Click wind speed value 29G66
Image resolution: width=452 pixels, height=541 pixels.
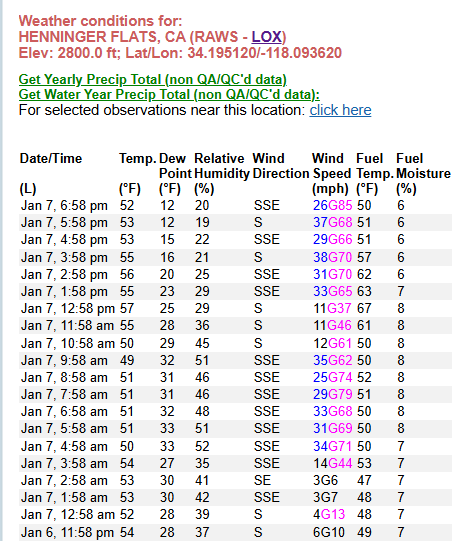pyautogui.click(x=333, y=239)
